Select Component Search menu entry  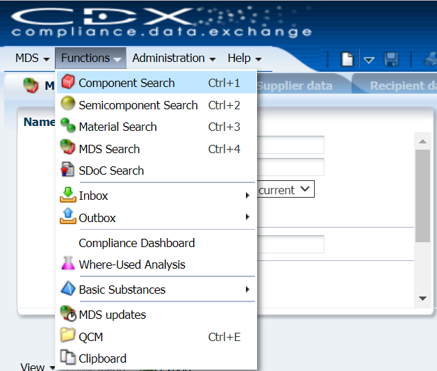(157, 82)
